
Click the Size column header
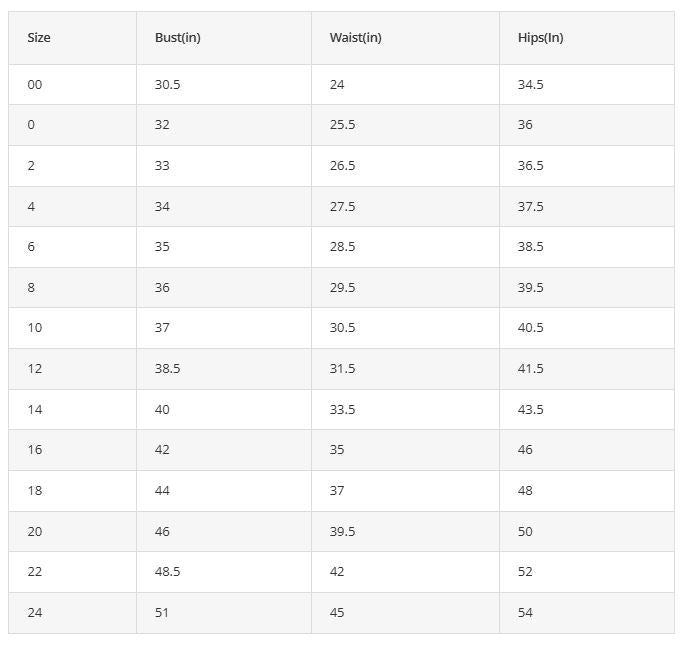tap(39, 38)
